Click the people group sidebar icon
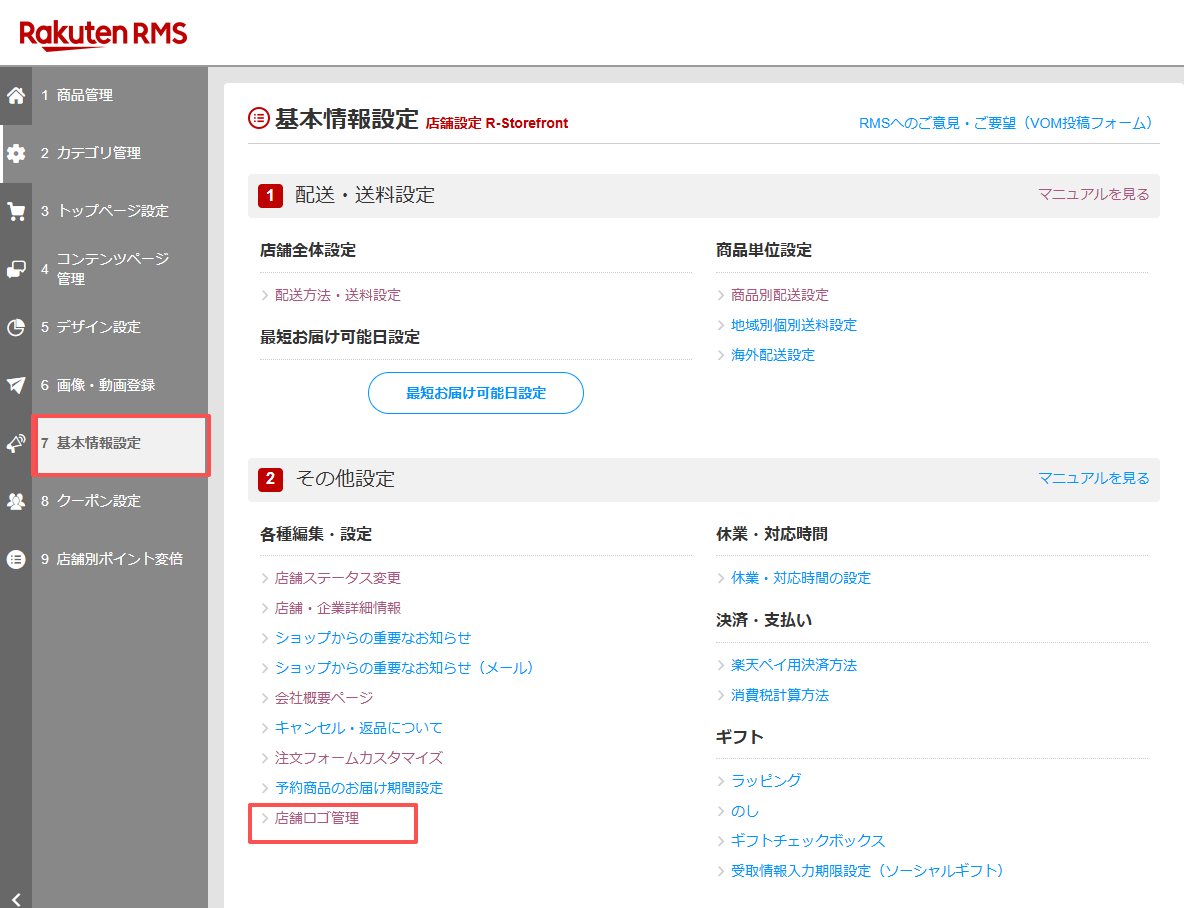The width and height of the screenshot is (1184, 908). pyautogui.click(x=16, y=501)
